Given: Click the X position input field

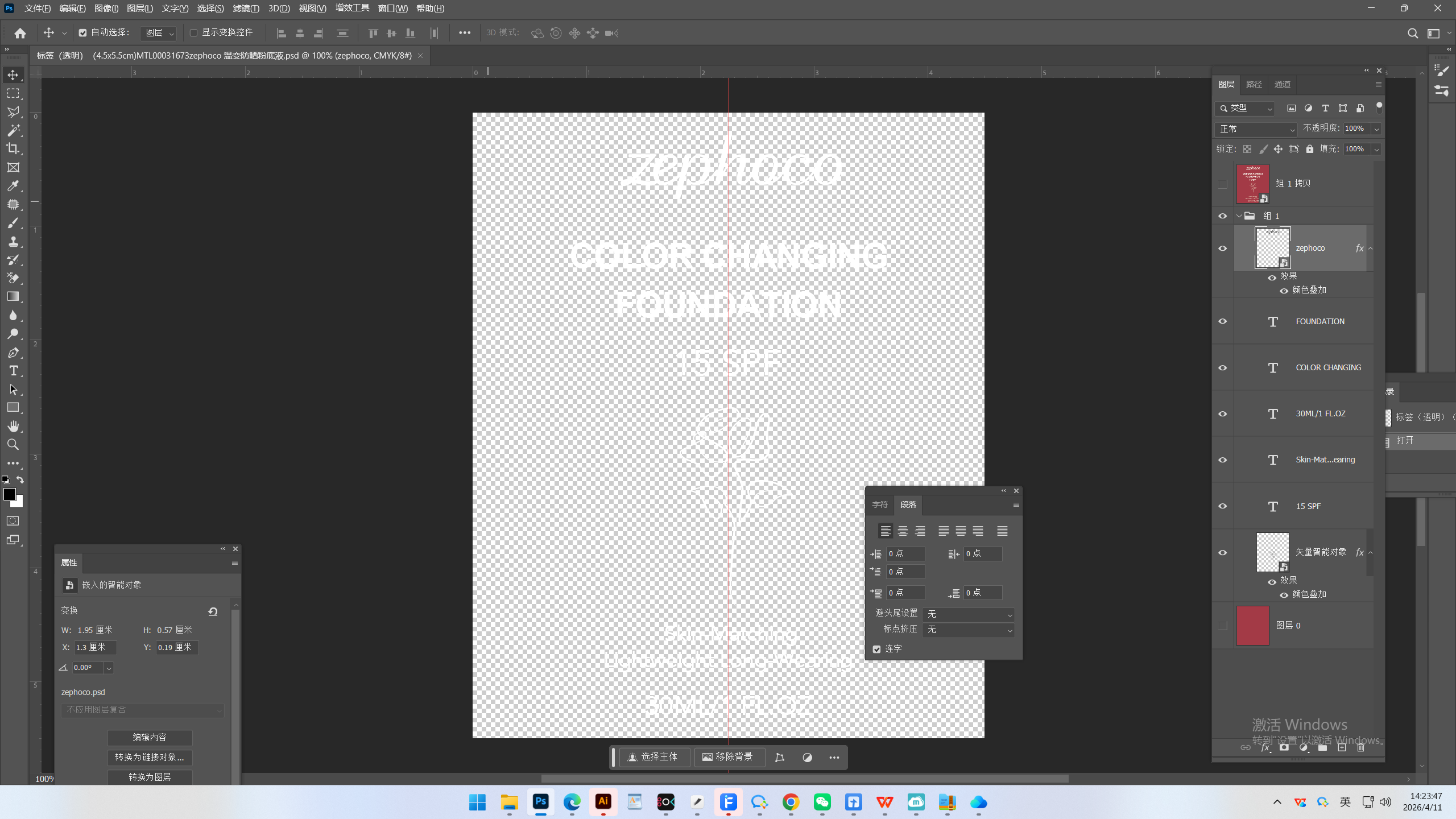Looking at the screenshot, I should [95, 648].
